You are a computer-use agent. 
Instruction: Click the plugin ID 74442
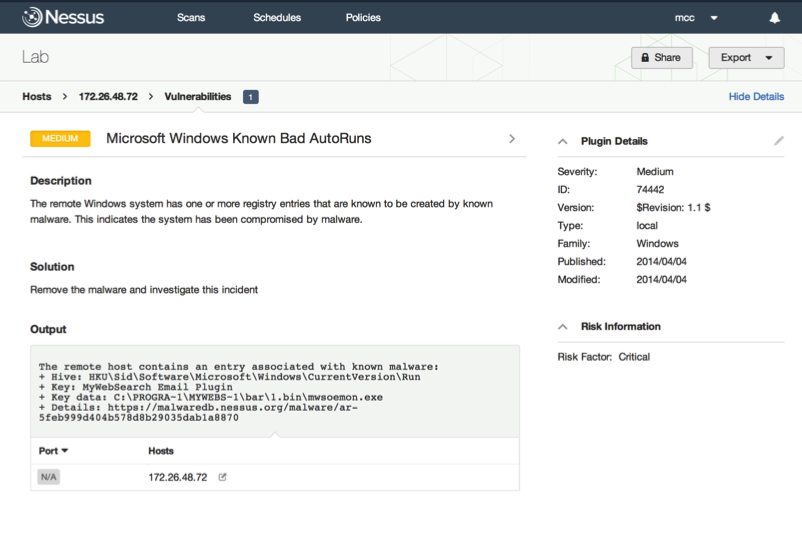coord(650,190)
